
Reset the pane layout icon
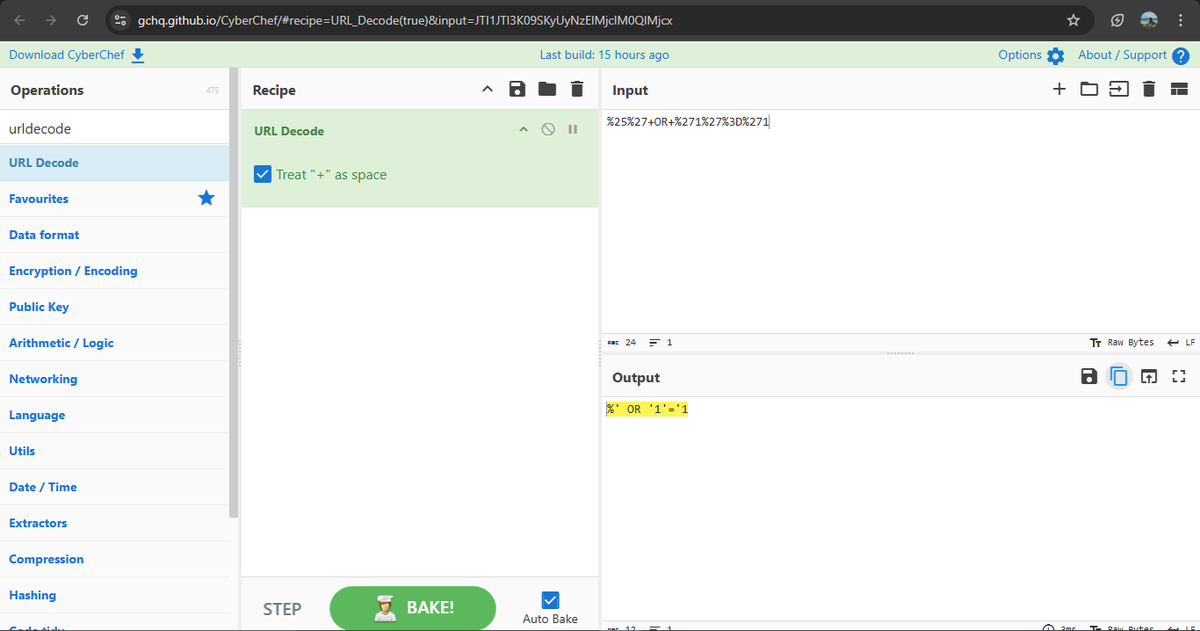(x=1179, y=90)
